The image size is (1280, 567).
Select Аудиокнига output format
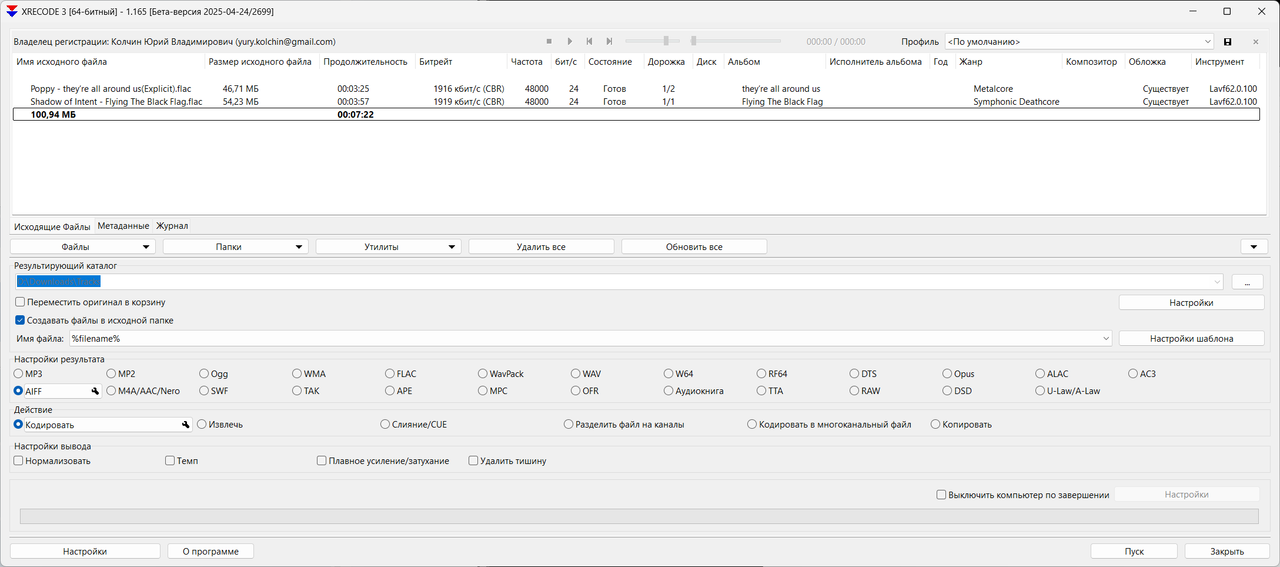pyautogui.click(x=669, y=391)
